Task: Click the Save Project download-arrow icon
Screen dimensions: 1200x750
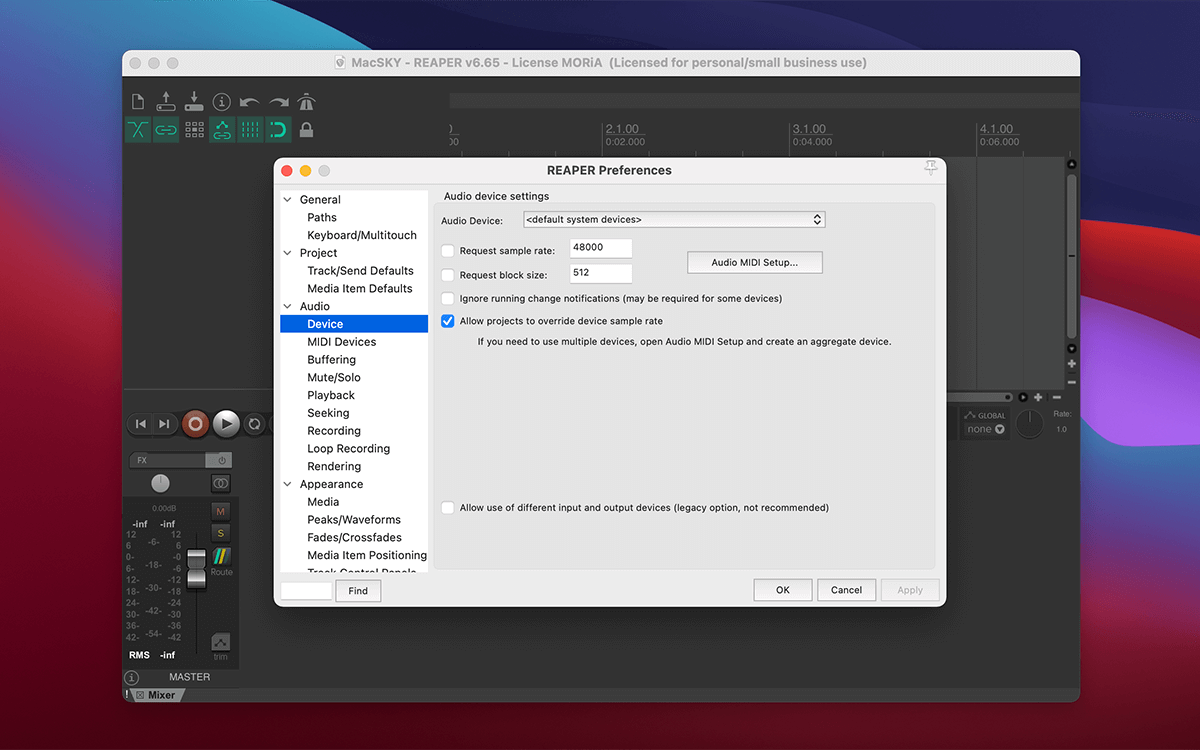Action: click(x=194, y=102)
